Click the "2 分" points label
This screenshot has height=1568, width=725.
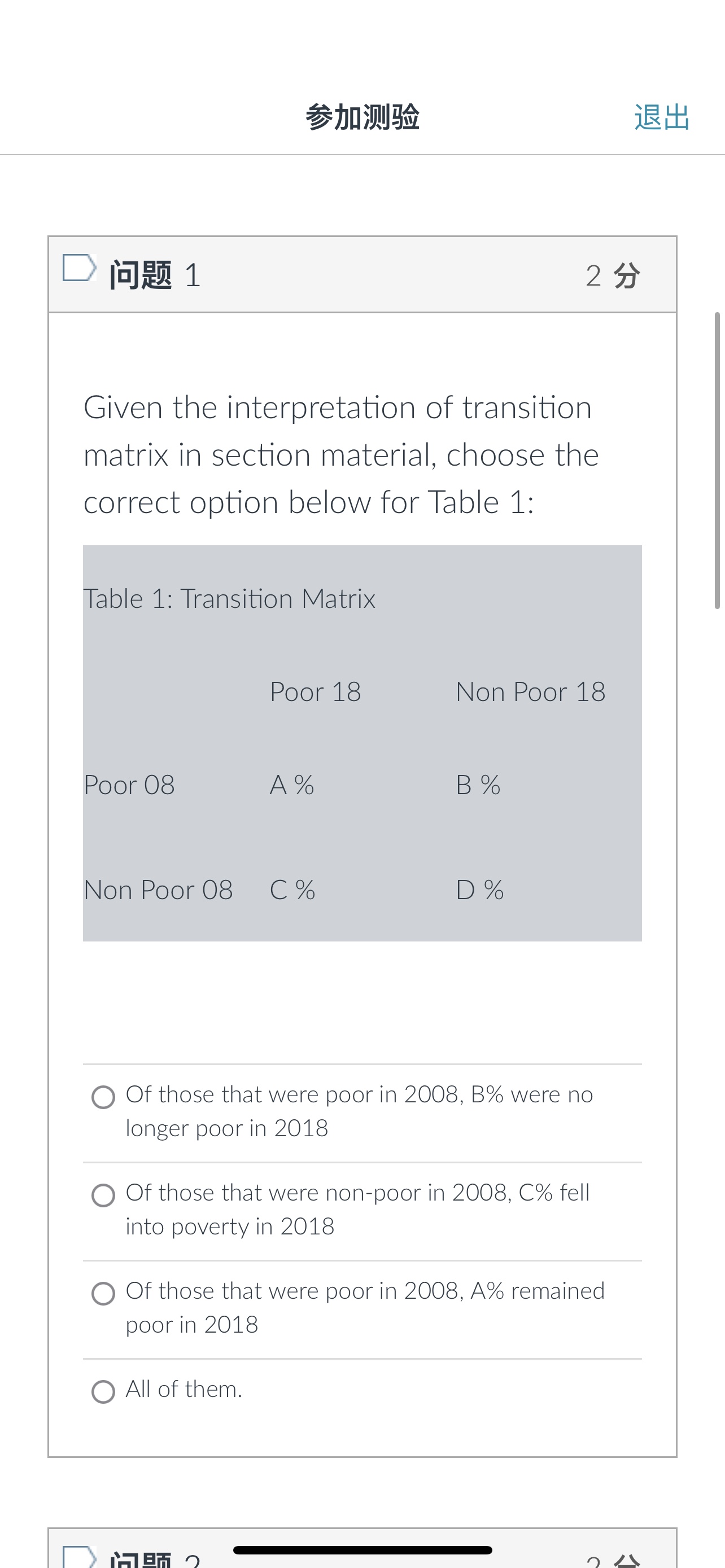click(613, 275)
